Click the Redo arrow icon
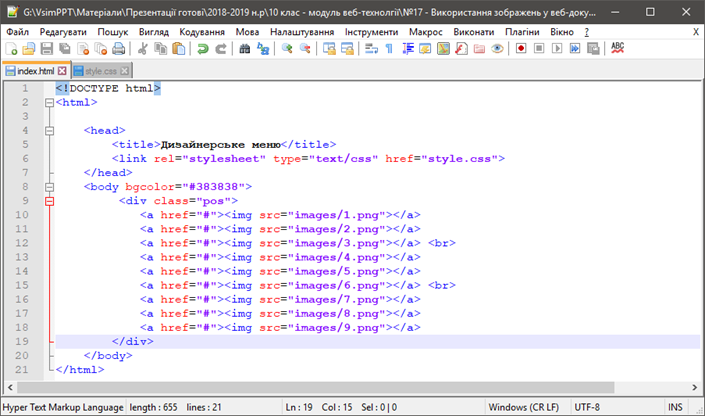The height and width of the screenshot is (416, 705). (x=220, y=49)
